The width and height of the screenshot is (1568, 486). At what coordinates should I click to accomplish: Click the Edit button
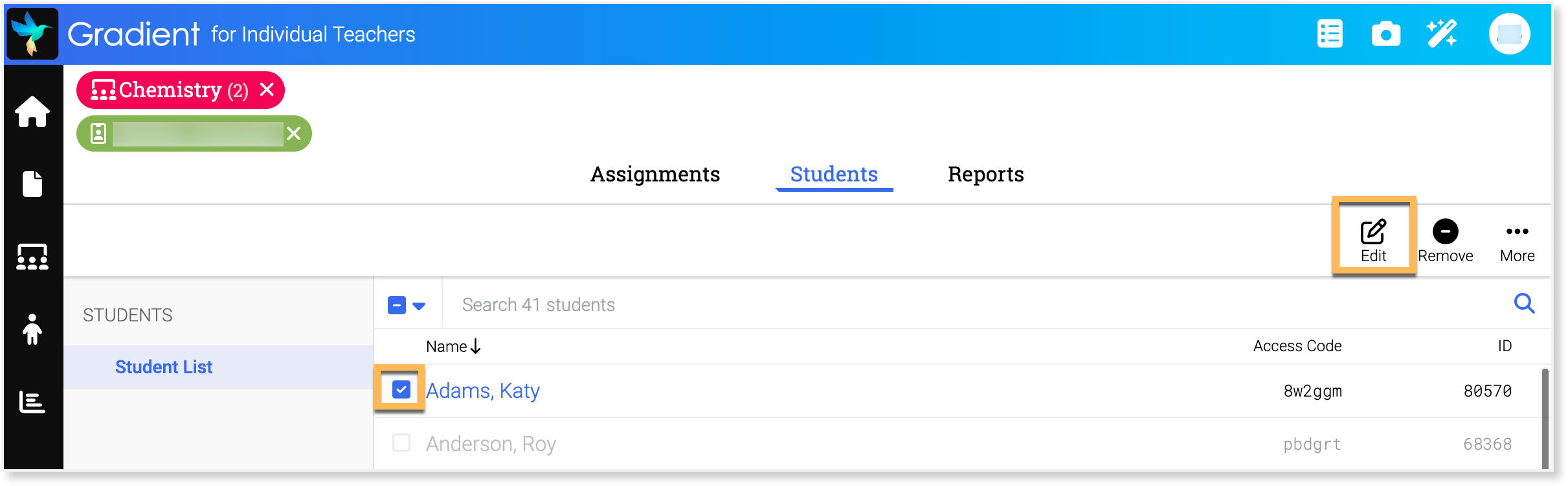click(1373, 241)
